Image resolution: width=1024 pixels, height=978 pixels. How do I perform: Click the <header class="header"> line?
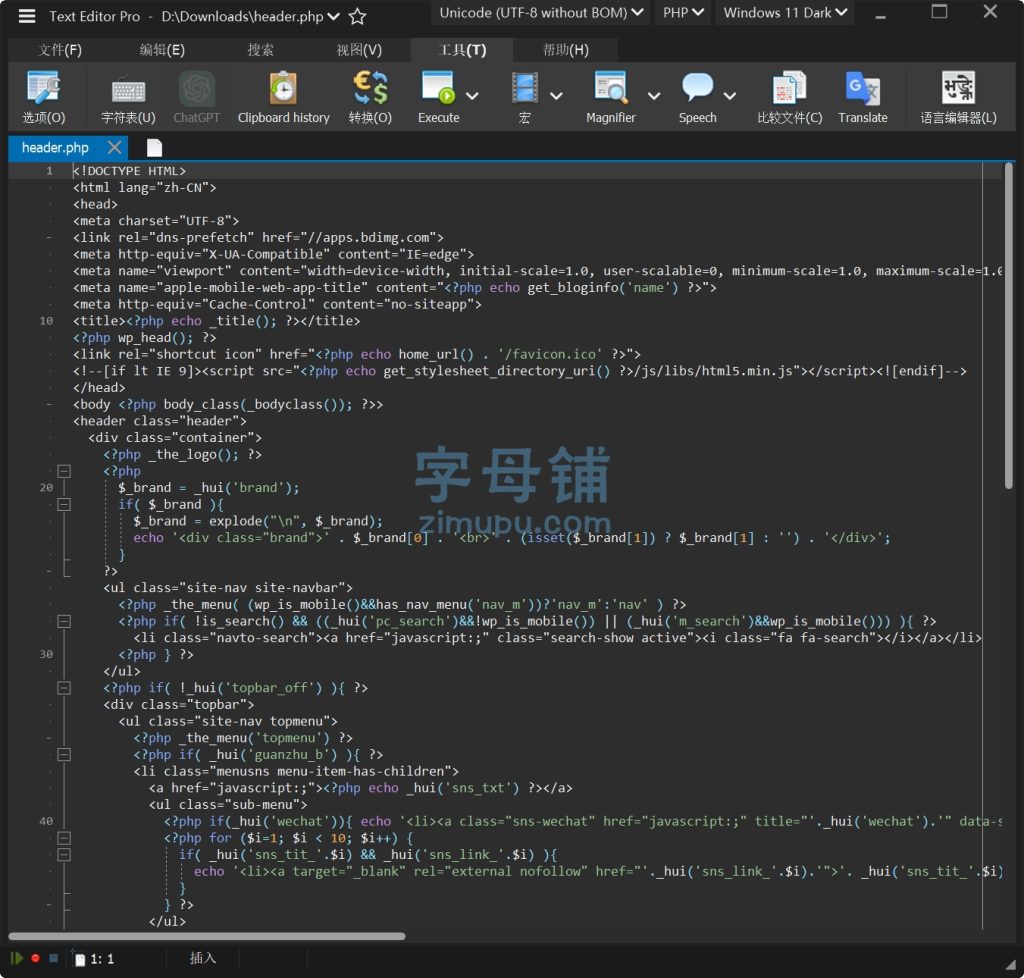click(x=160, y=421)
